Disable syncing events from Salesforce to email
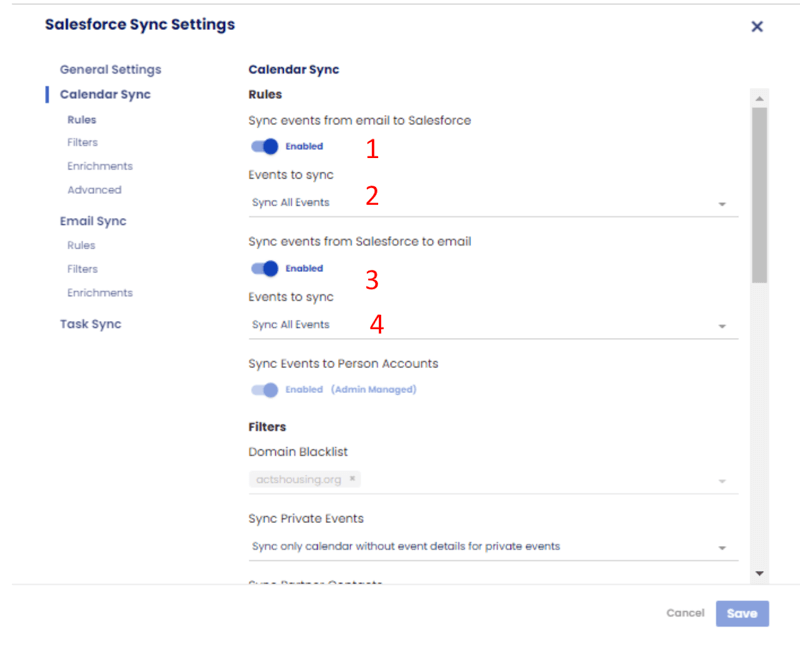 click(266, 268)
